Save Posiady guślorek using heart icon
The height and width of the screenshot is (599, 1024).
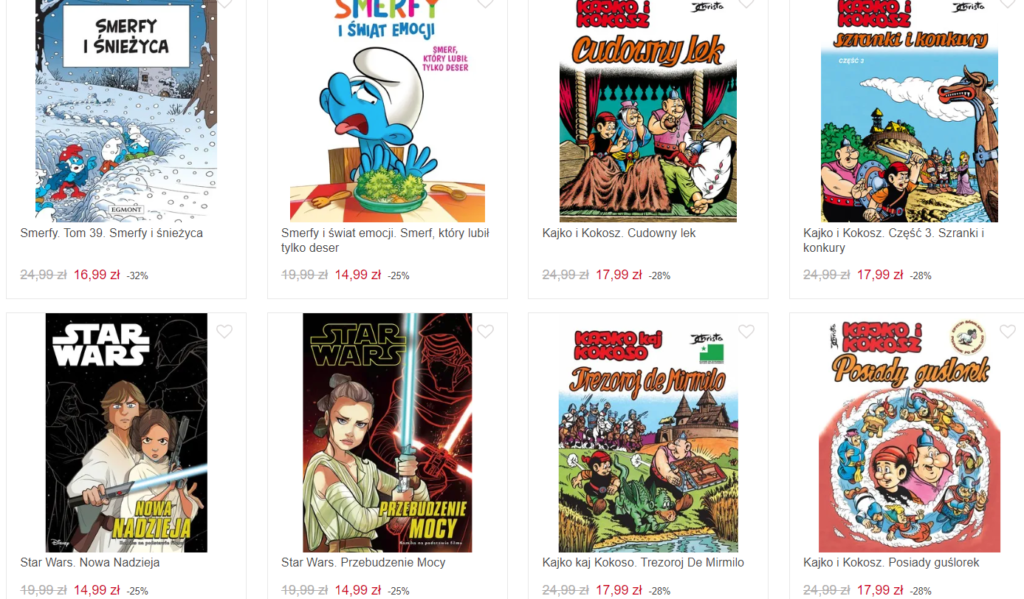1008,331
